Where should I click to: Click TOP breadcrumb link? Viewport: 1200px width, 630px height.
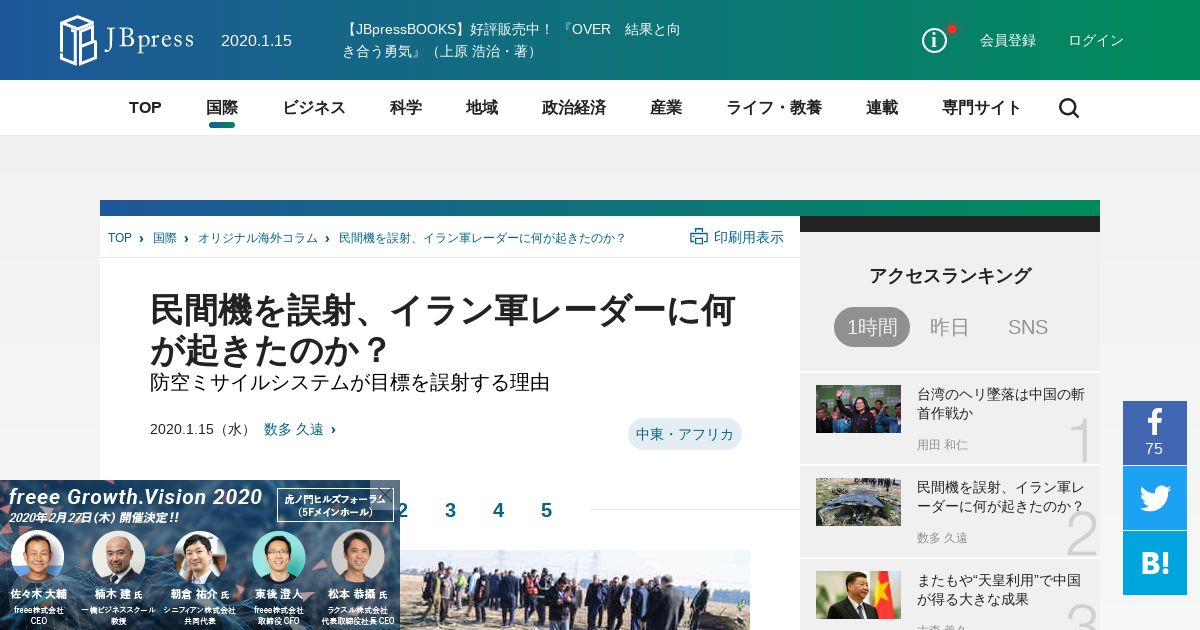click(x=120, y=238)
